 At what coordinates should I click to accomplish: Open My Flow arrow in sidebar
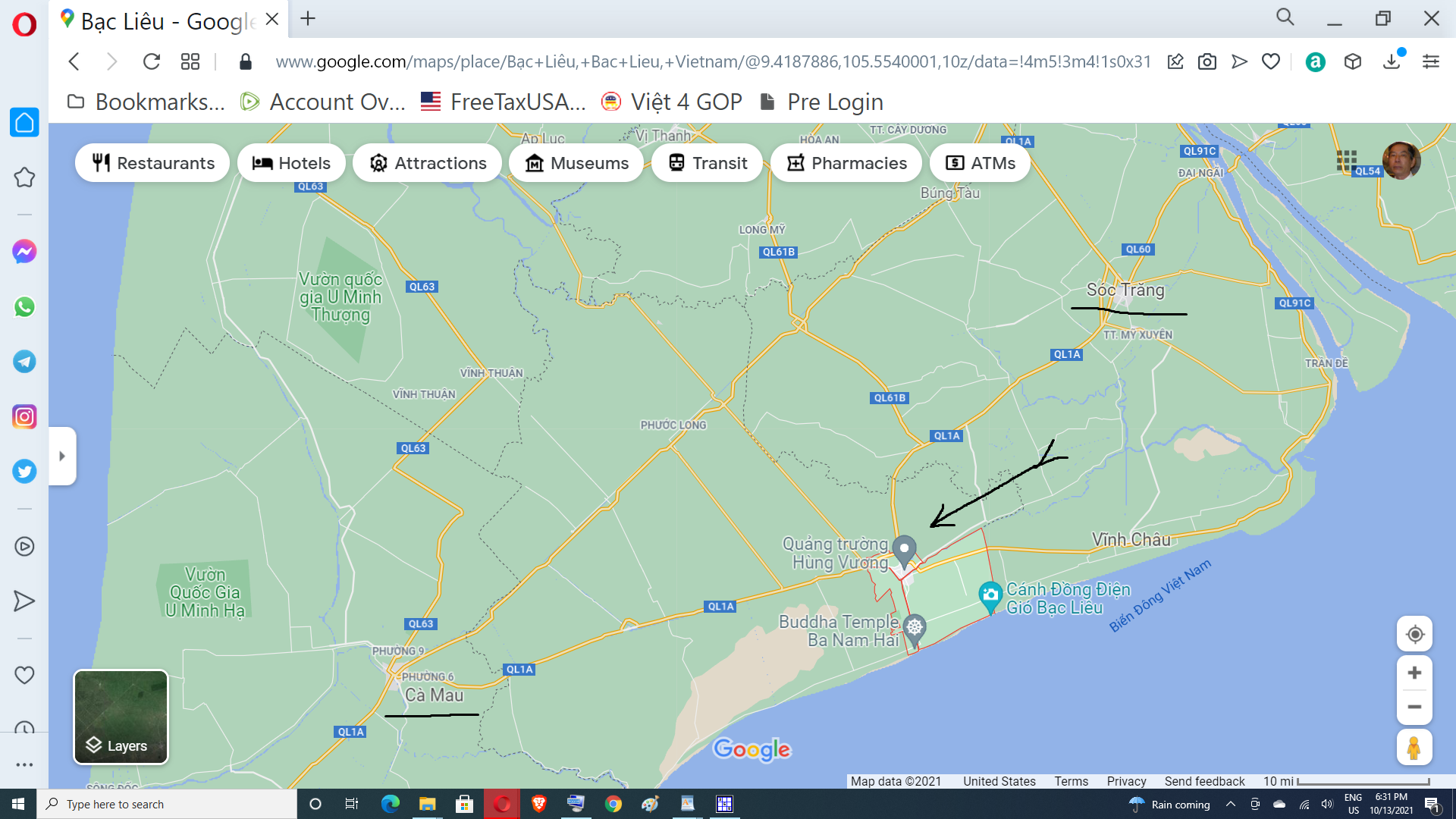(24, 601)
